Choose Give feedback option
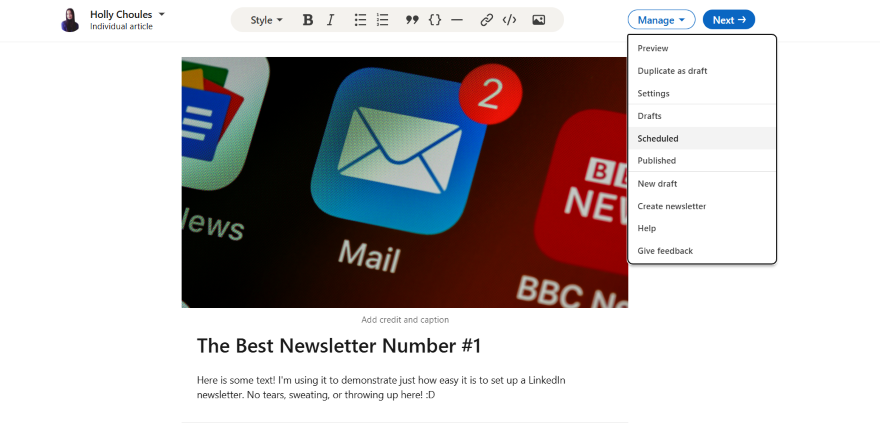The image size is (880, 444). (702, 251)
